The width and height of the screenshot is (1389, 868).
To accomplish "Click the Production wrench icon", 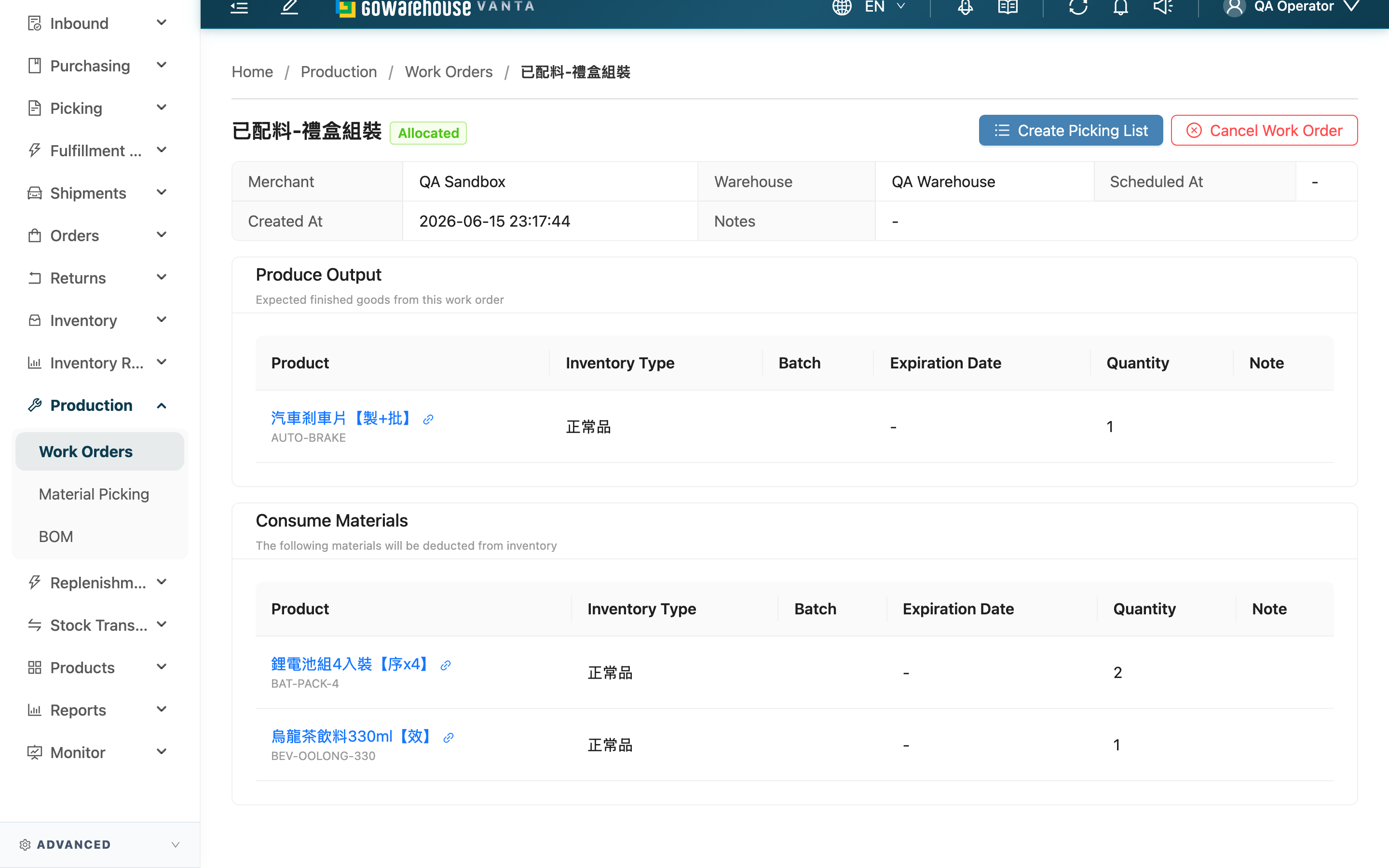I will 34,405.
